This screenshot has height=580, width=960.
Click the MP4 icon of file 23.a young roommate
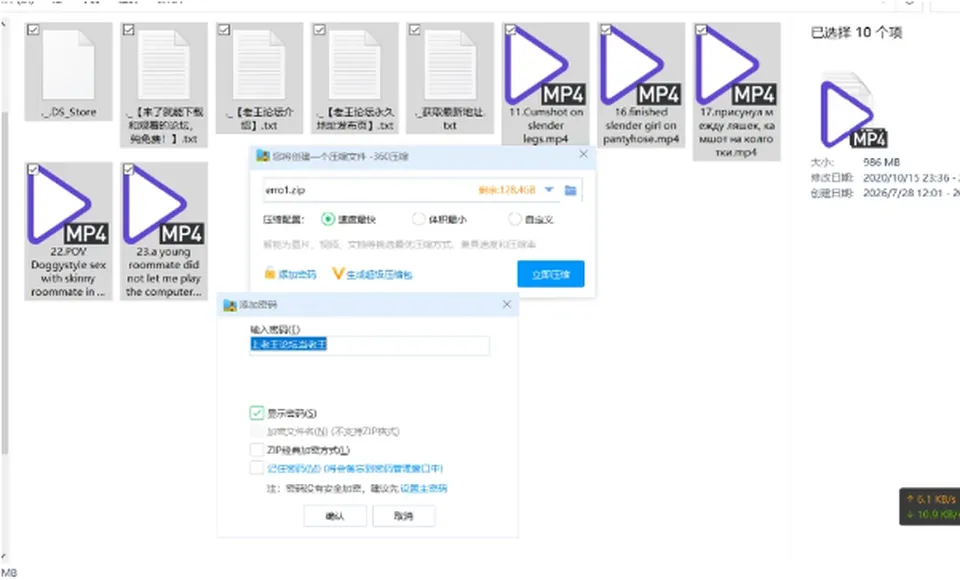point(163,205)
